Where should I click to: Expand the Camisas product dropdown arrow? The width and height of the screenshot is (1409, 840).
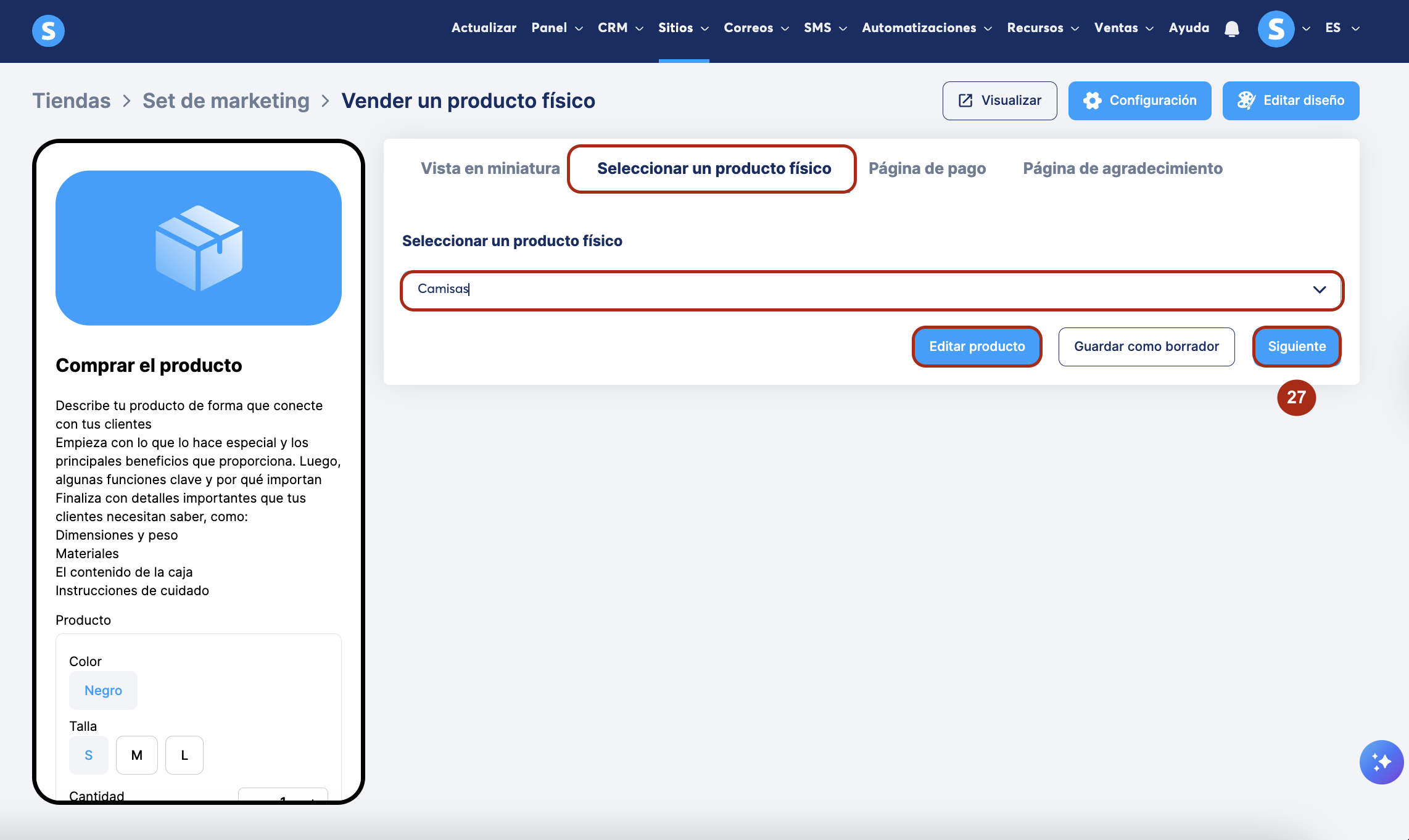click(x=1319, y=289)
